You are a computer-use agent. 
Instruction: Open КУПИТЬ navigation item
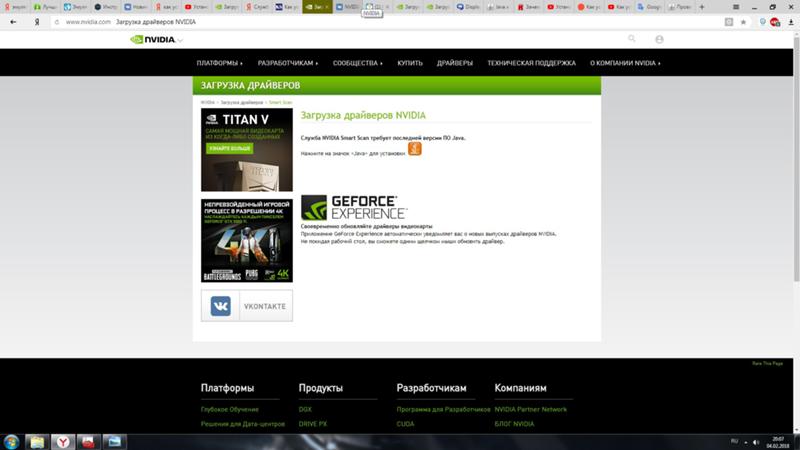pyautogui.click(x=410, y=63)
